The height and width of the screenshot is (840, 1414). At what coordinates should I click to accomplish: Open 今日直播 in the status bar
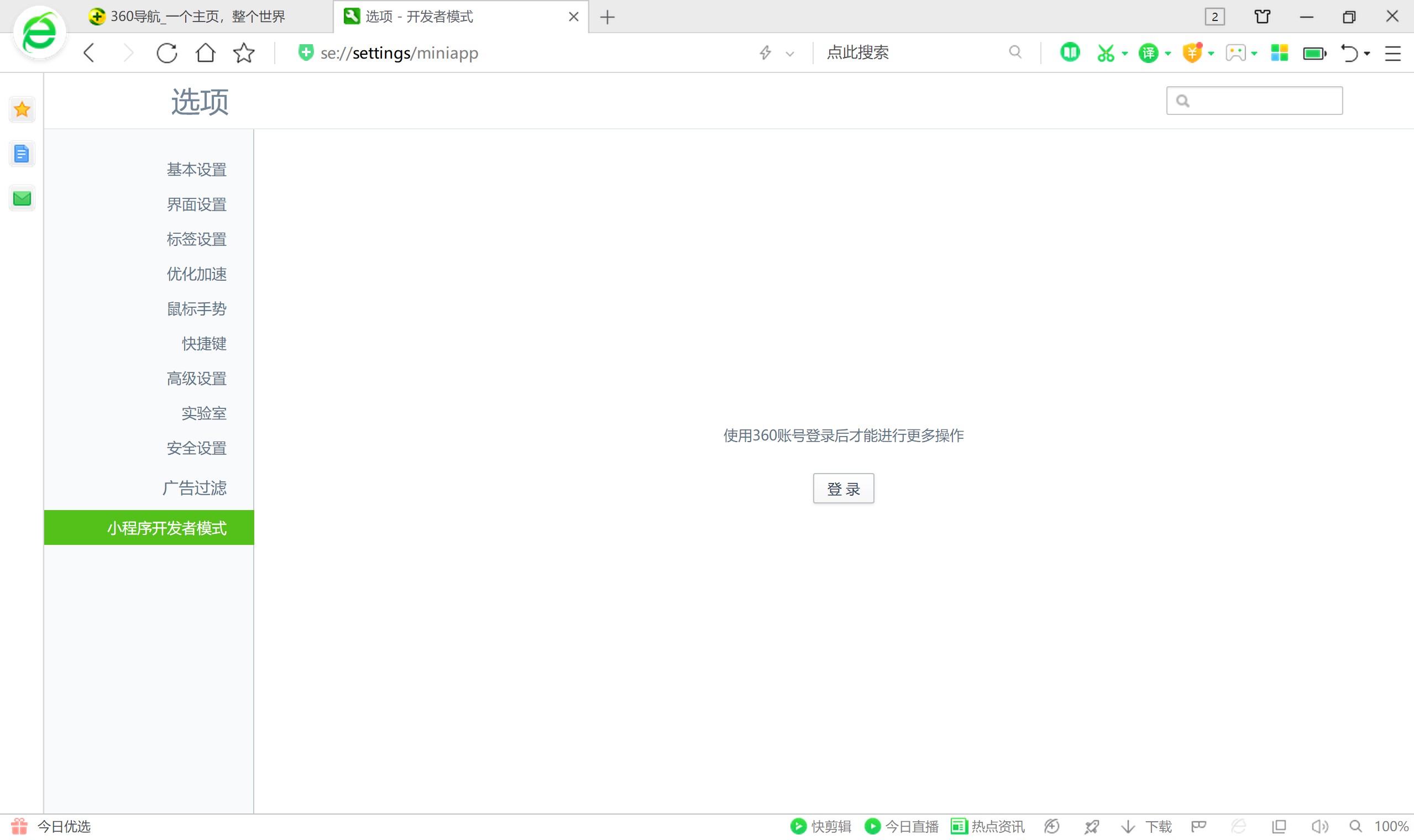(901, 827)
